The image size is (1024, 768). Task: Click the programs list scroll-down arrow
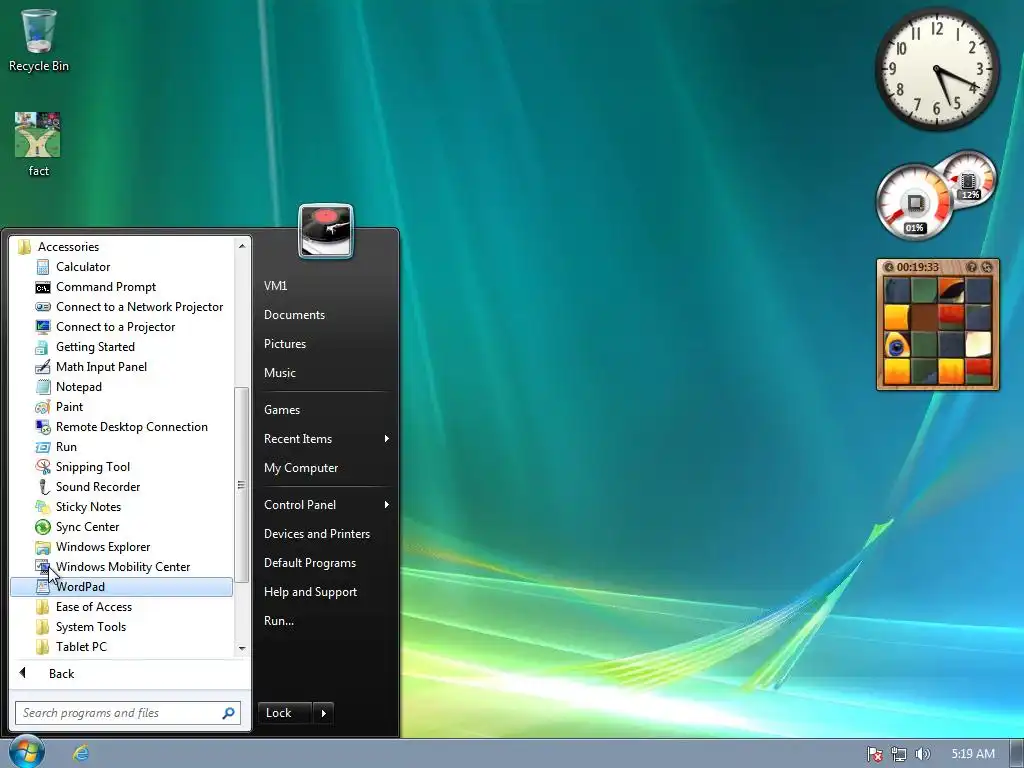(x=242, y=648)
